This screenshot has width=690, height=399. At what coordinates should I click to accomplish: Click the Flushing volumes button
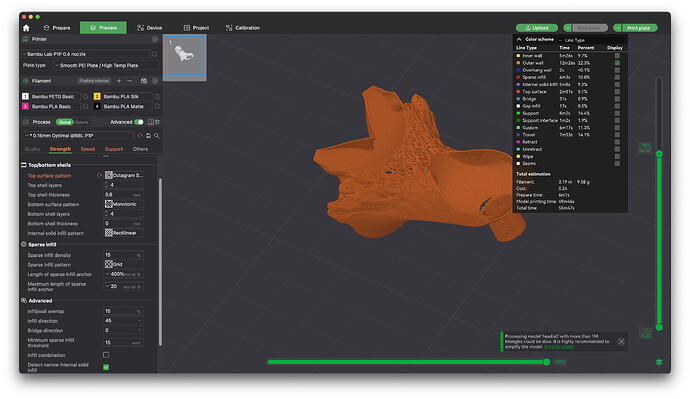tap(94, 81)
